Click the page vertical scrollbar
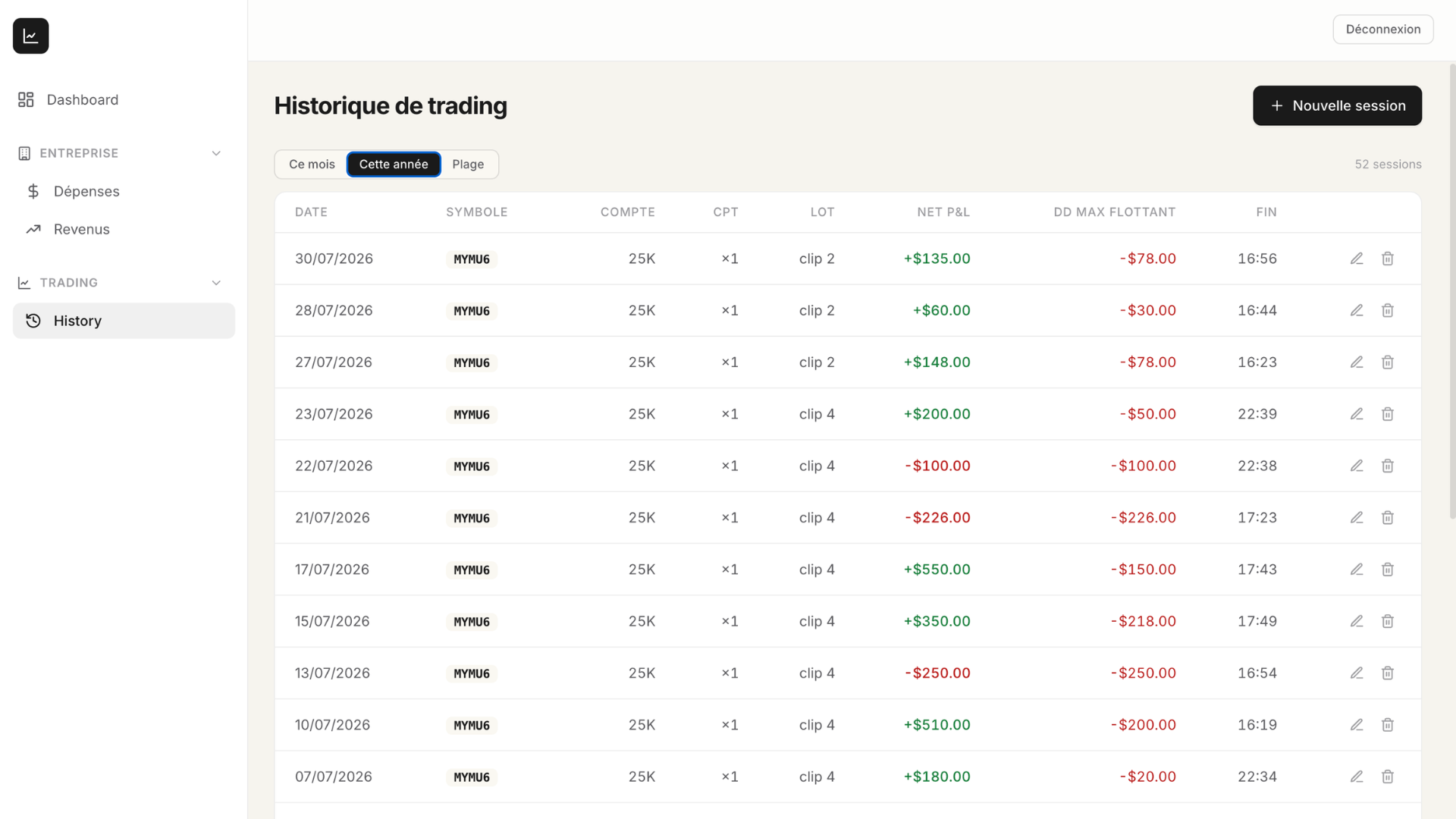The width and height of the screenshot is (1456, 819). (1452, 292)
